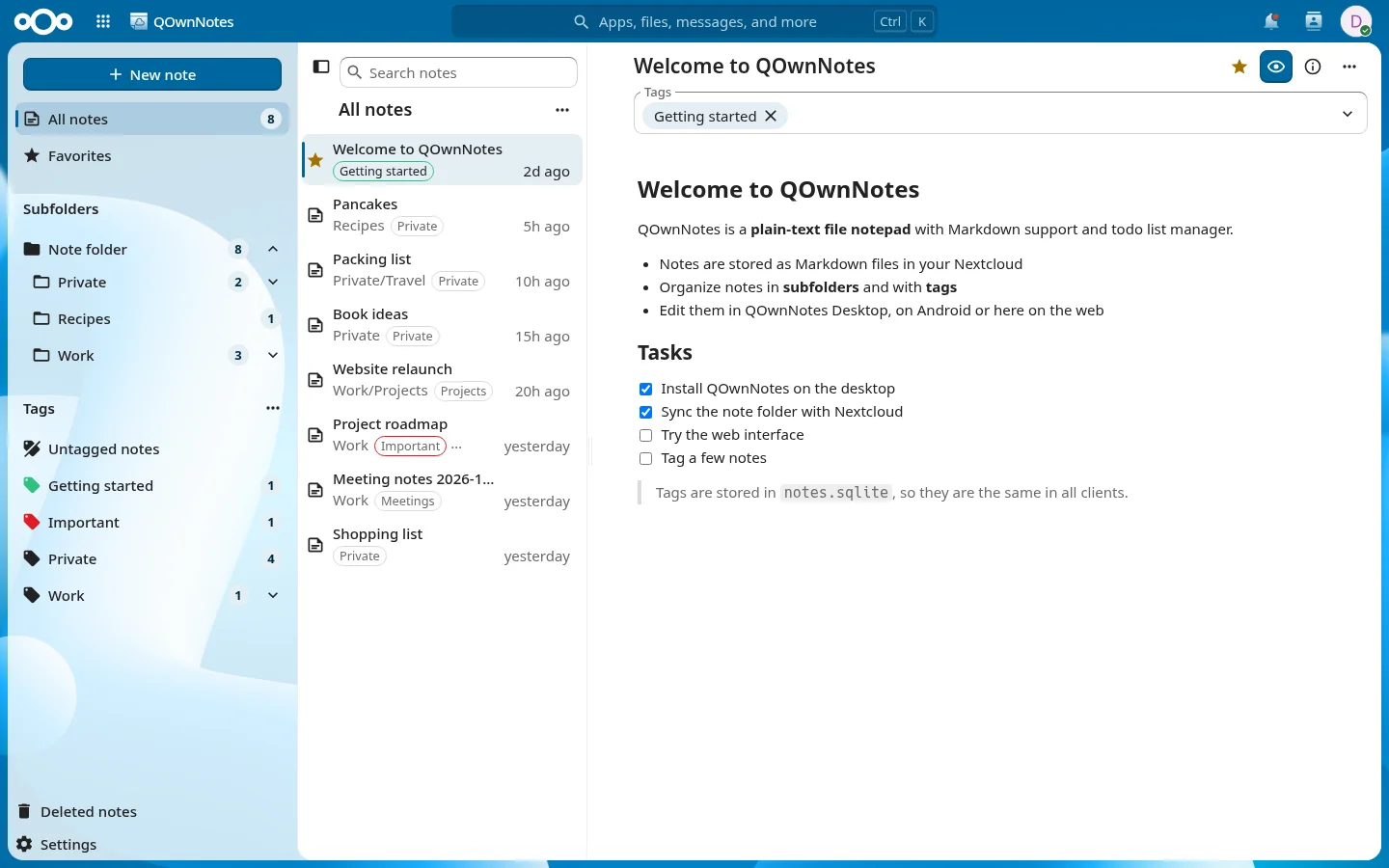The width and height of the screenshot is (1389, 868).
Task: Uncheck Install QOwnNotes on the desktop
Action: [646, 389]
